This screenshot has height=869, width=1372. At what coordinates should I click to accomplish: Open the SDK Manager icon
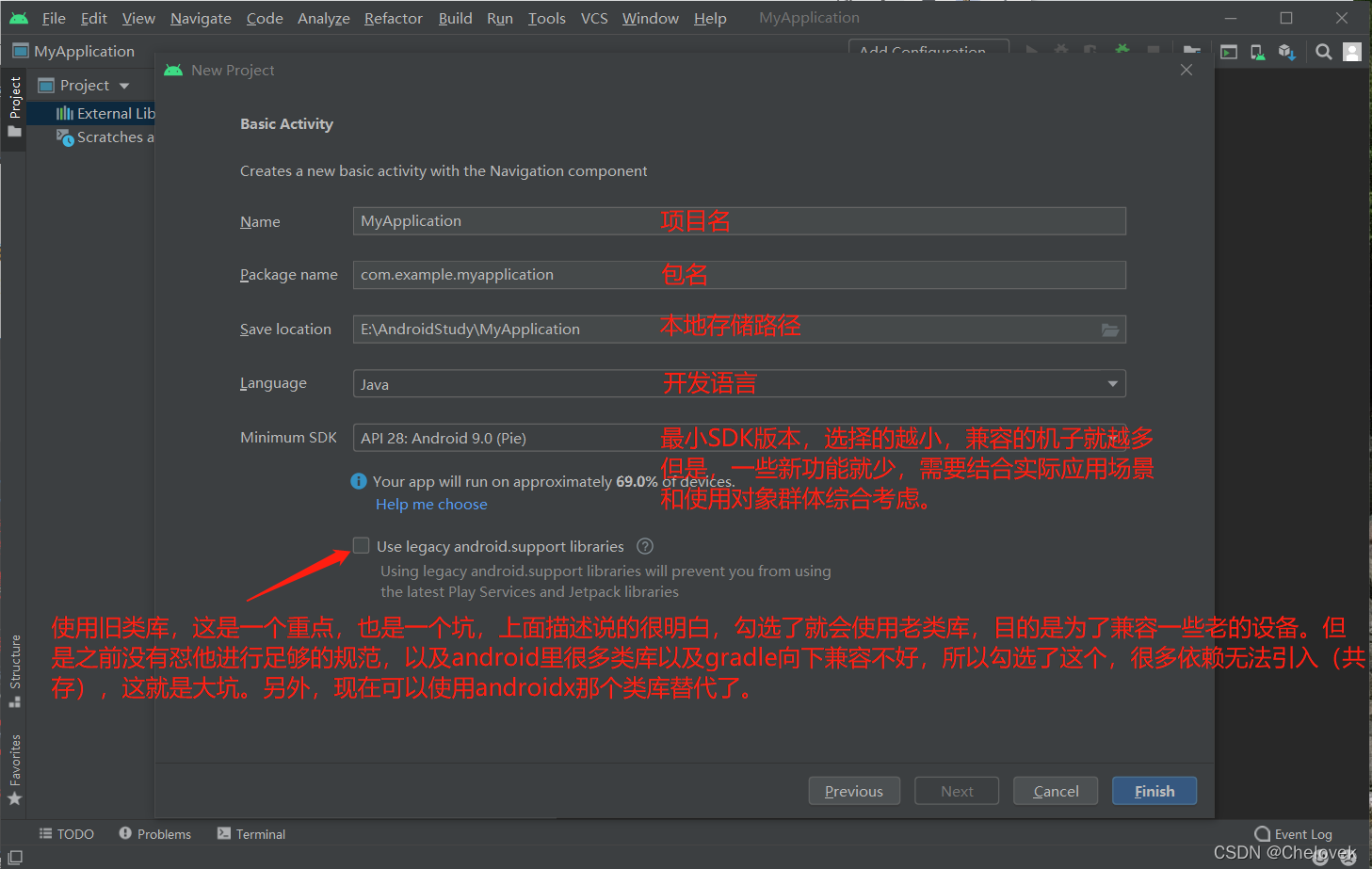point(1286,53)
